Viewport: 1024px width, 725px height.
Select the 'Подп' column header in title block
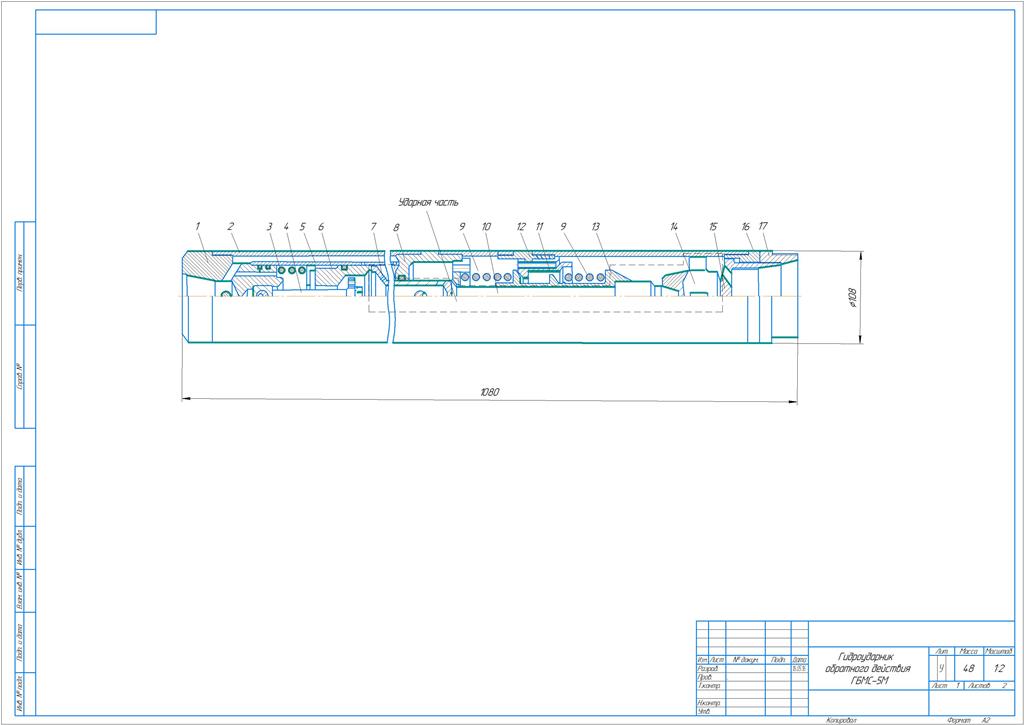point(778,660)
